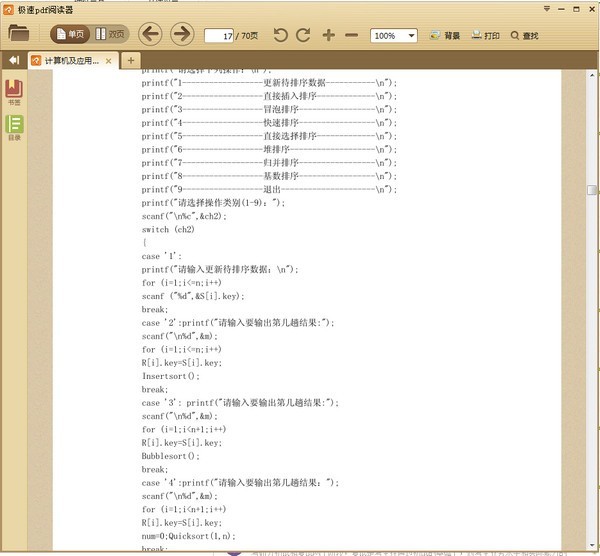Open the 目录 table of contents panel
This screenshot has height=556, width=600.
15,127
